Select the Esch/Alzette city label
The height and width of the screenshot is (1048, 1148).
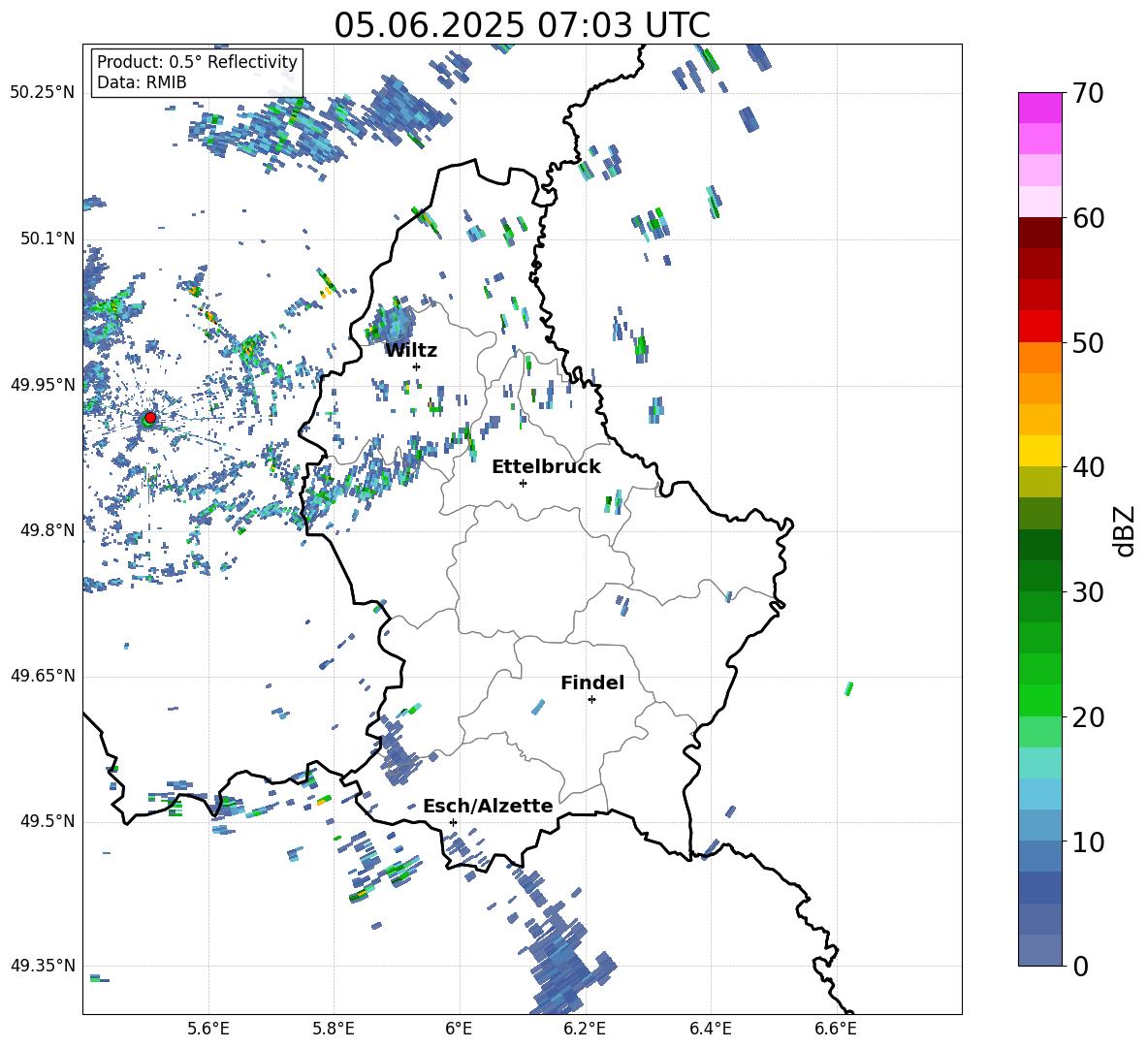click(x=488, y=807)
